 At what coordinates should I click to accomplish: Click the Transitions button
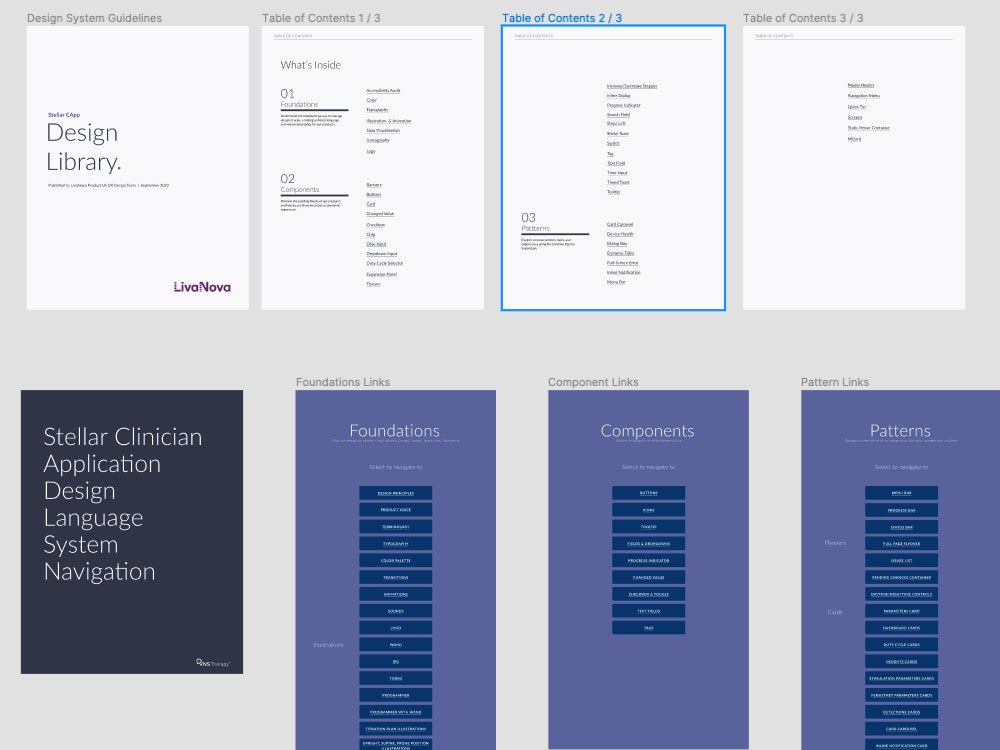(395, 577)
